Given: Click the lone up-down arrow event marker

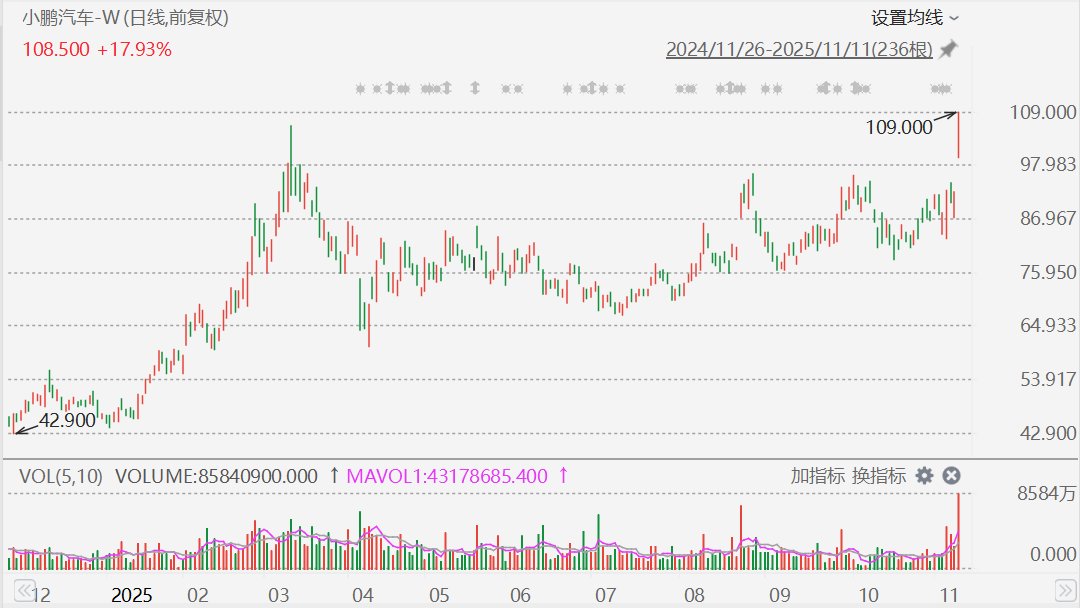Looking at the screenshot, I should [x=476, y=89].
